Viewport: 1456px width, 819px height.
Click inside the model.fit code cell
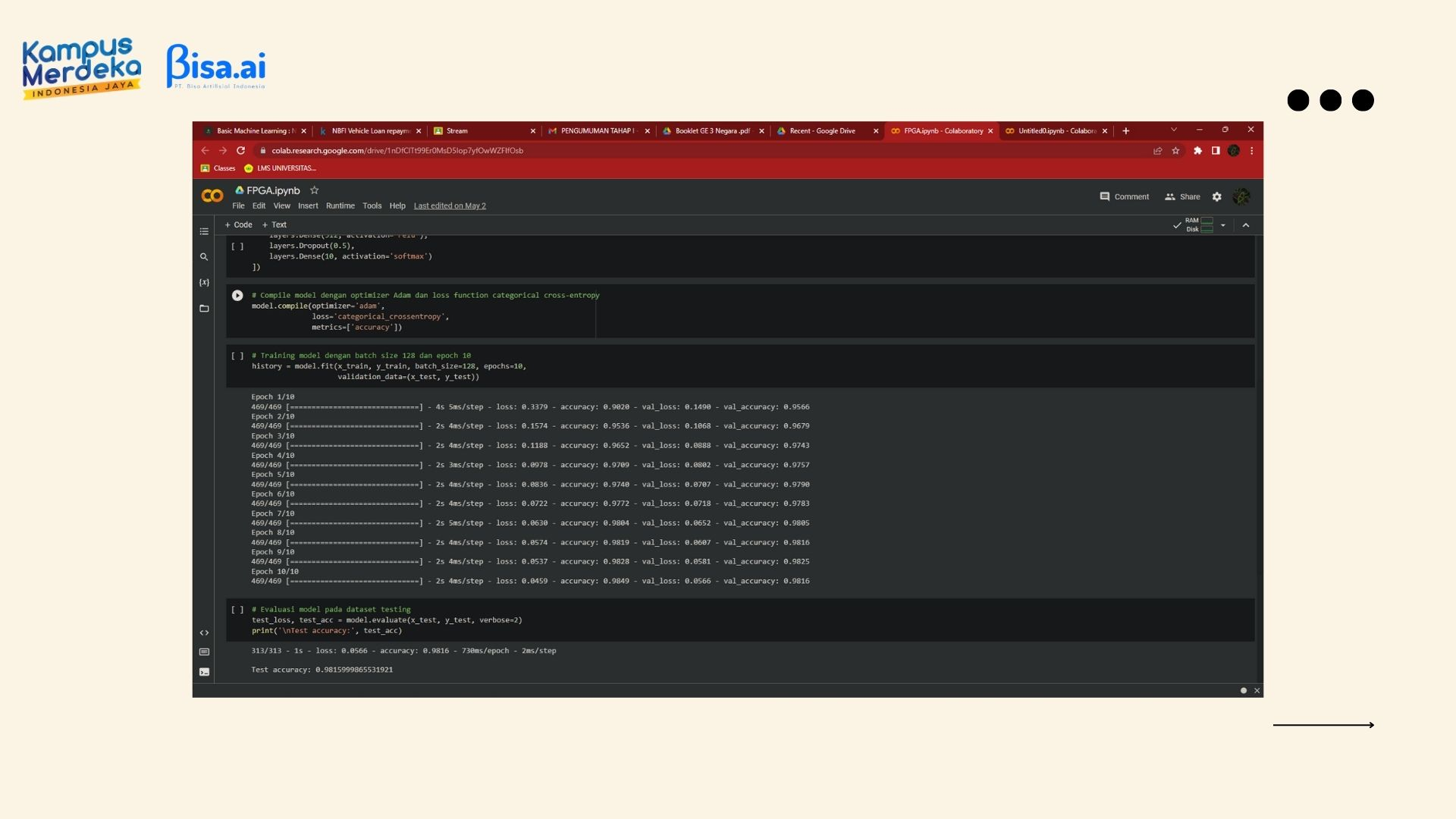pyautogui.click(x=739, y=366)
